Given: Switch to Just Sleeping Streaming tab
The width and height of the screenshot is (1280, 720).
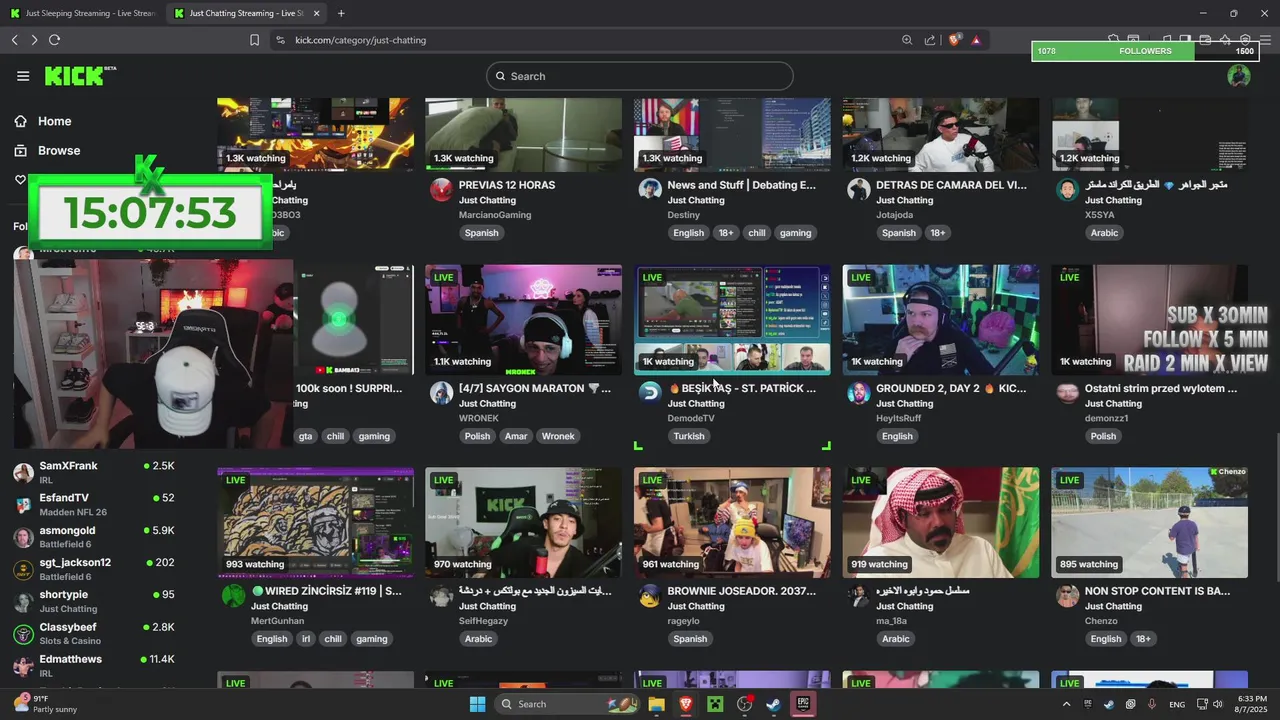Looking at the screenshot, I should coord(80,13).
